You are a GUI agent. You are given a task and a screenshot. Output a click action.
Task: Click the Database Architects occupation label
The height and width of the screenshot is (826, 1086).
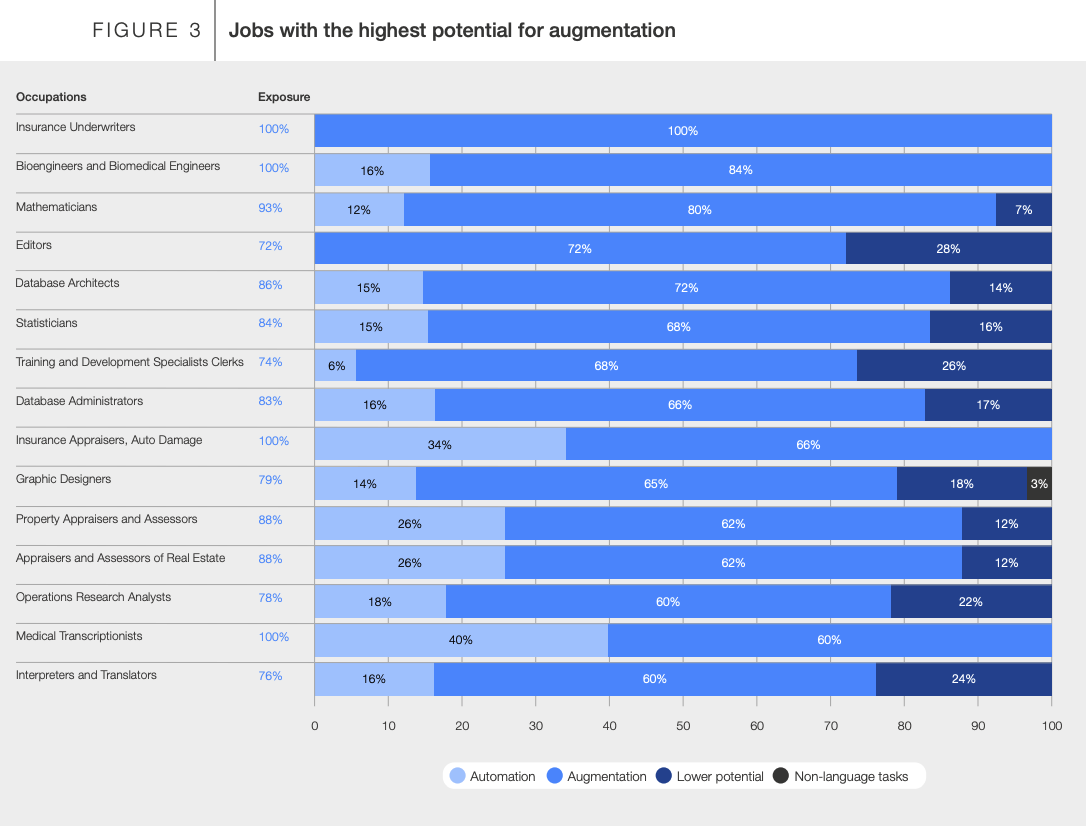67,283
